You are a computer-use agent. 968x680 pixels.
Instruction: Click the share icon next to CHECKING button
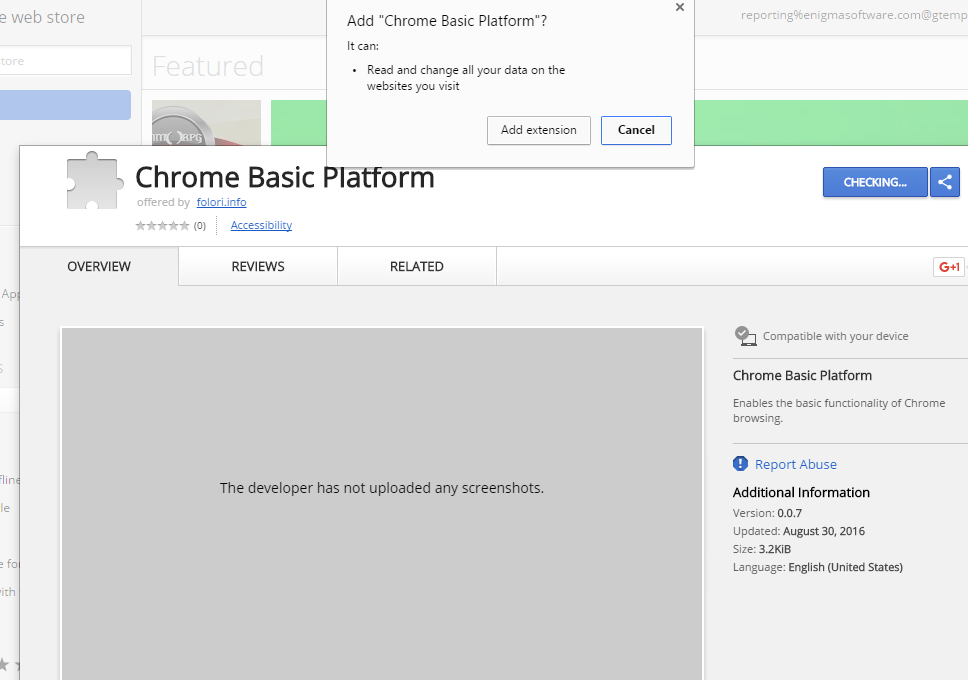[x=945, y=182]
